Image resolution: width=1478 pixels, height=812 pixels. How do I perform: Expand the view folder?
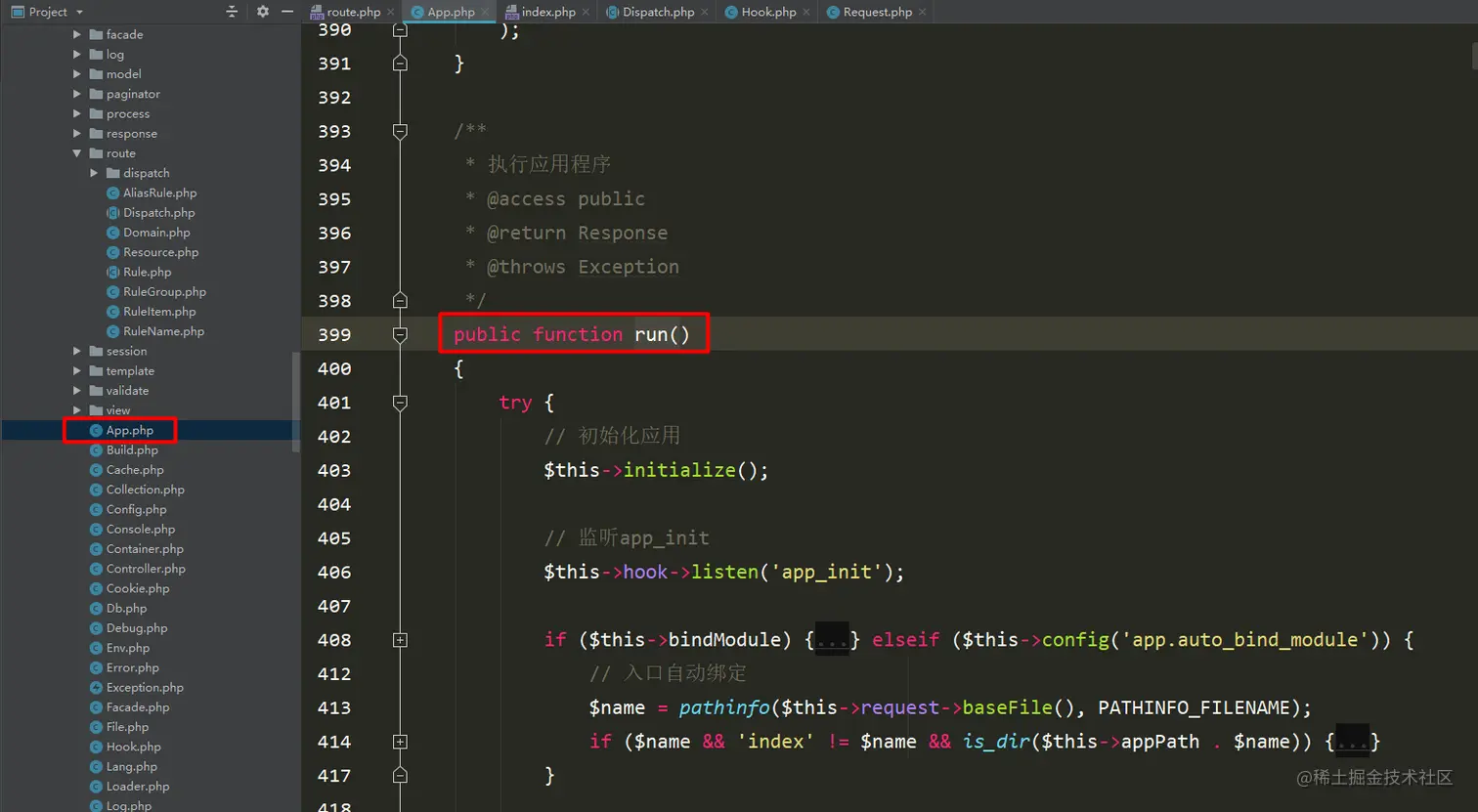[x=77, y=410]
